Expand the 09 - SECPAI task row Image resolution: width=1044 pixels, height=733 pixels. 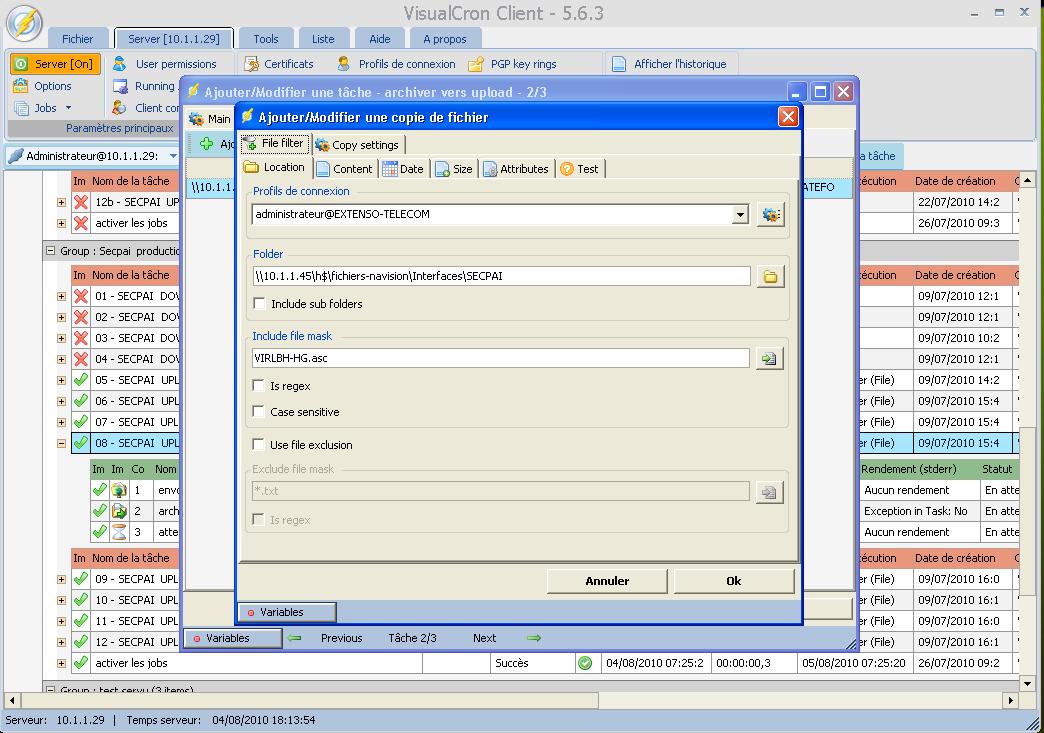61,579
